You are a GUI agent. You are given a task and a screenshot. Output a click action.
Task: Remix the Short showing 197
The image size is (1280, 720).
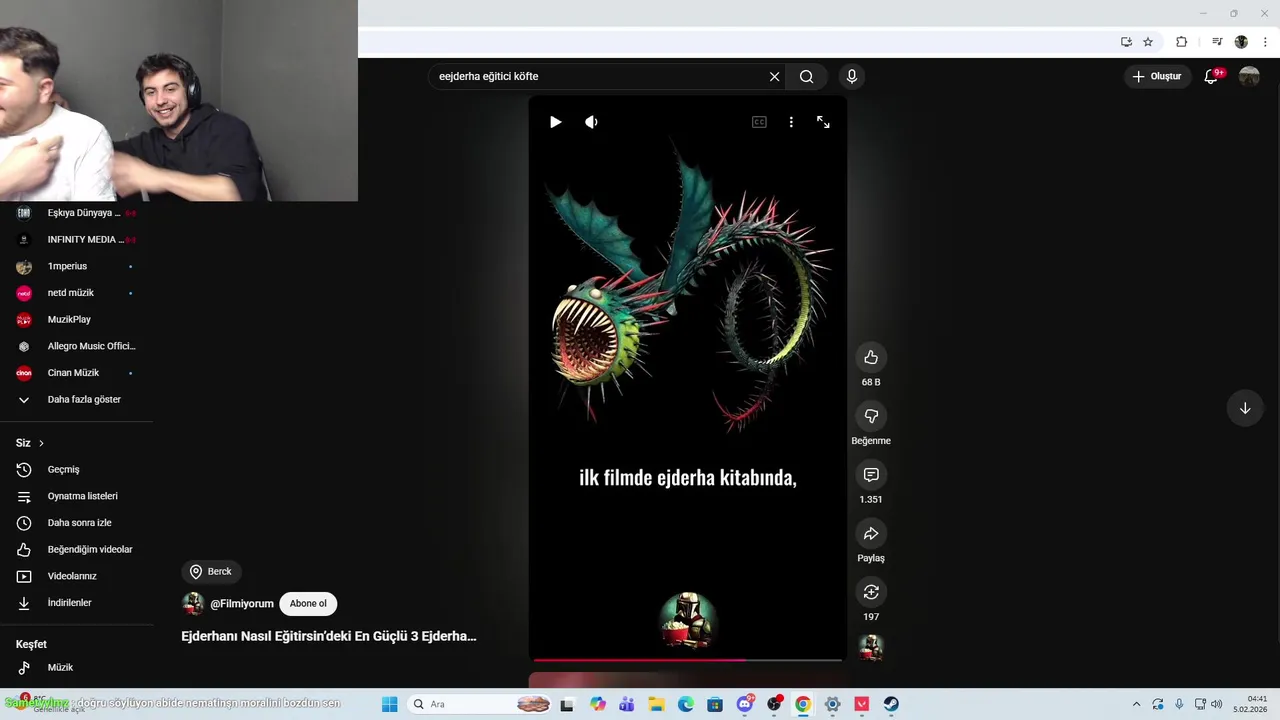tap(871, 592)
